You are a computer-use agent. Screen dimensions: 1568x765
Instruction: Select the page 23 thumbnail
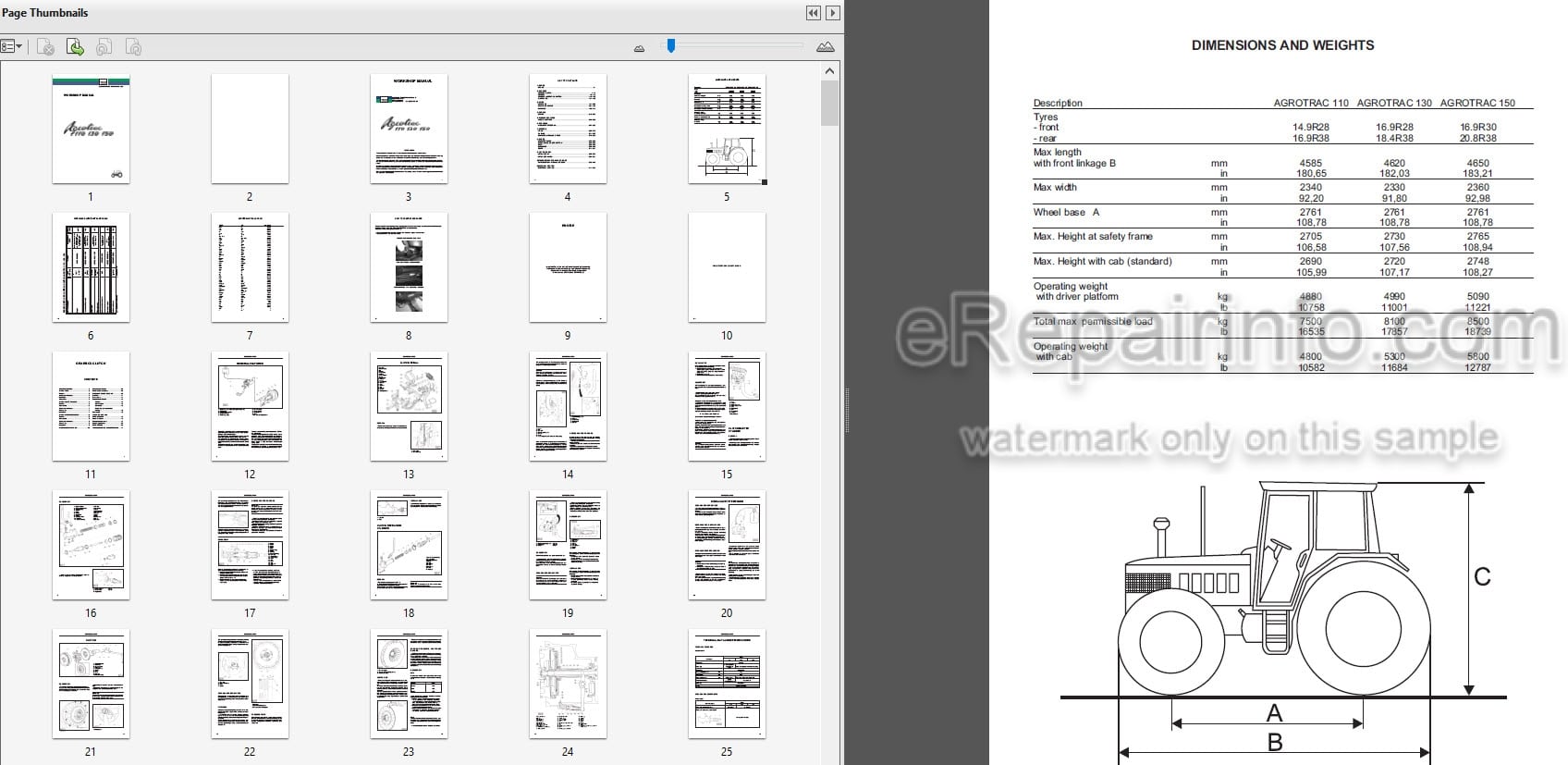[409, 684]
